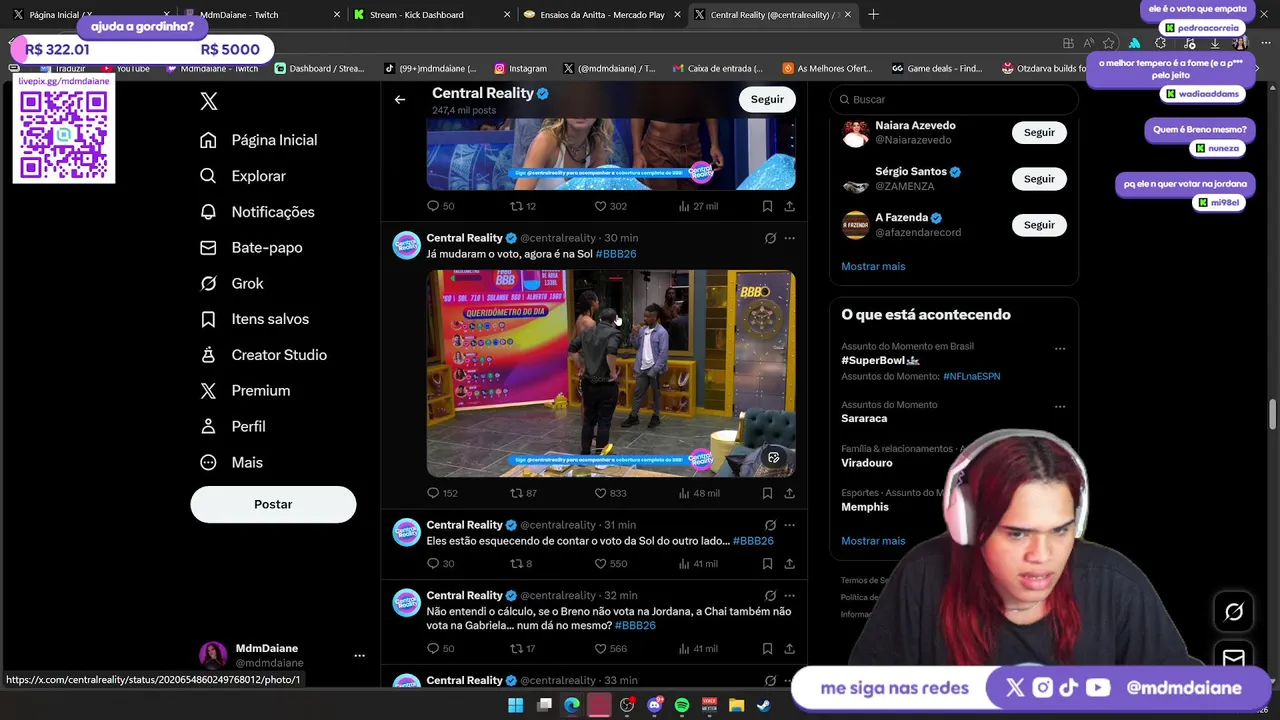This screenshot has width=1280, height=720.
Task: Reply to the 'Não entendi o cálculo' post
Action: click(x=440, y=648)
